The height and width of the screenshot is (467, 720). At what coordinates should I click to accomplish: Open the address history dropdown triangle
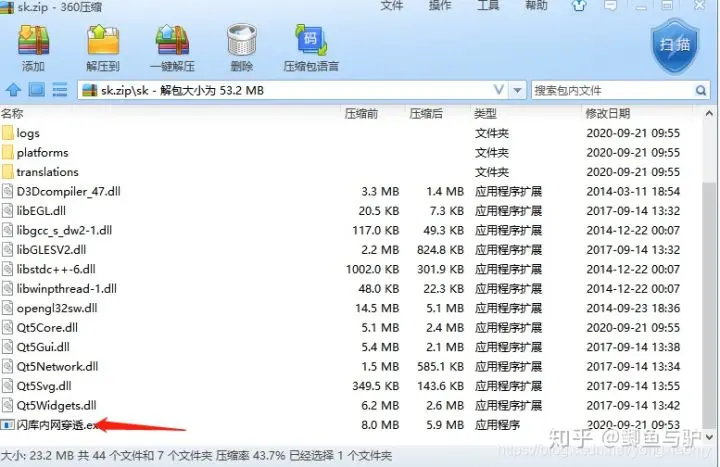[518, 90]
